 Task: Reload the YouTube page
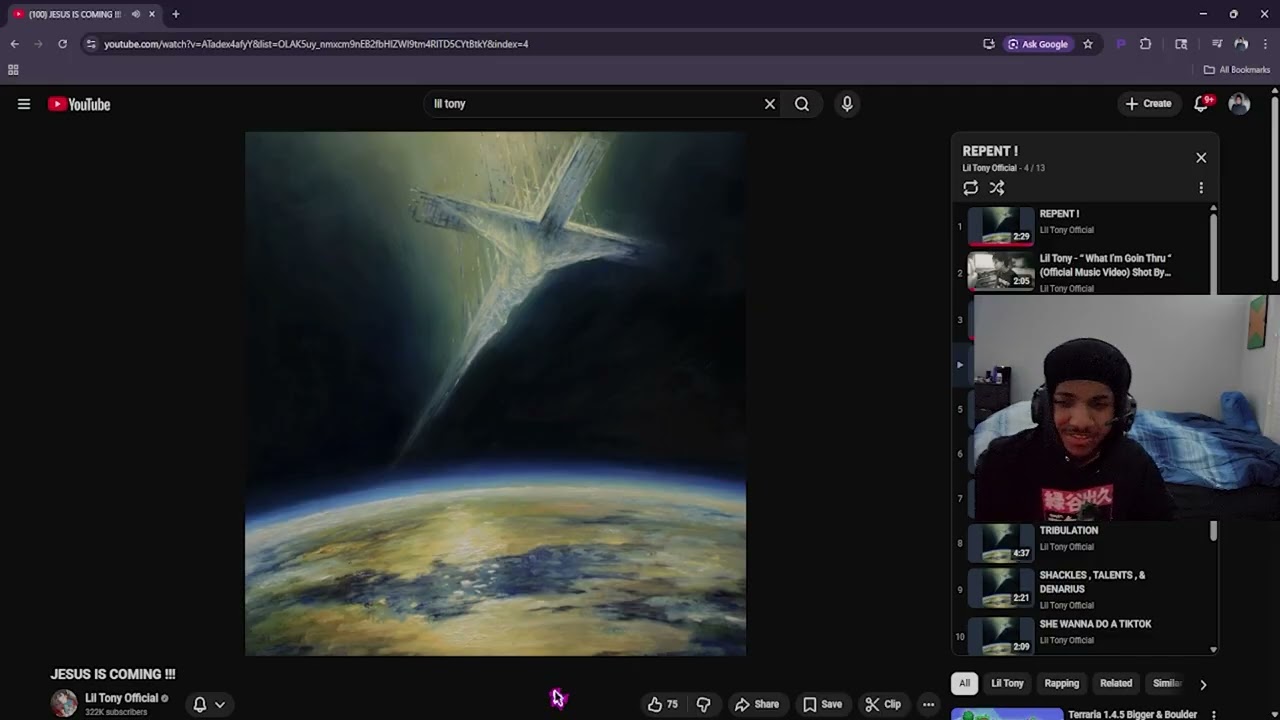(62, 44)
